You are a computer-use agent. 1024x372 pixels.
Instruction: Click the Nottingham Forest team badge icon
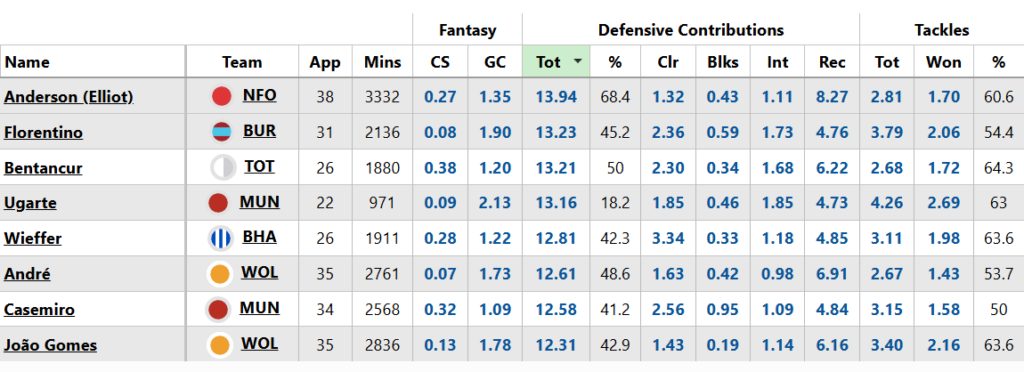pos(222,97)
